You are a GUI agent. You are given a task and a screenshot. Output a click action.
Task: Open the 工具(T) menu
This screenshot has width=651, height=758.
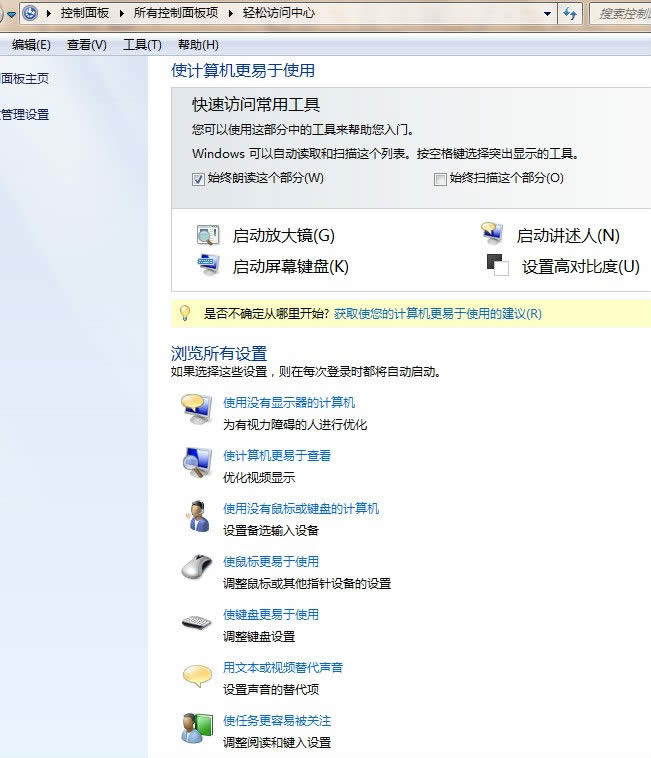coord(141,45)
